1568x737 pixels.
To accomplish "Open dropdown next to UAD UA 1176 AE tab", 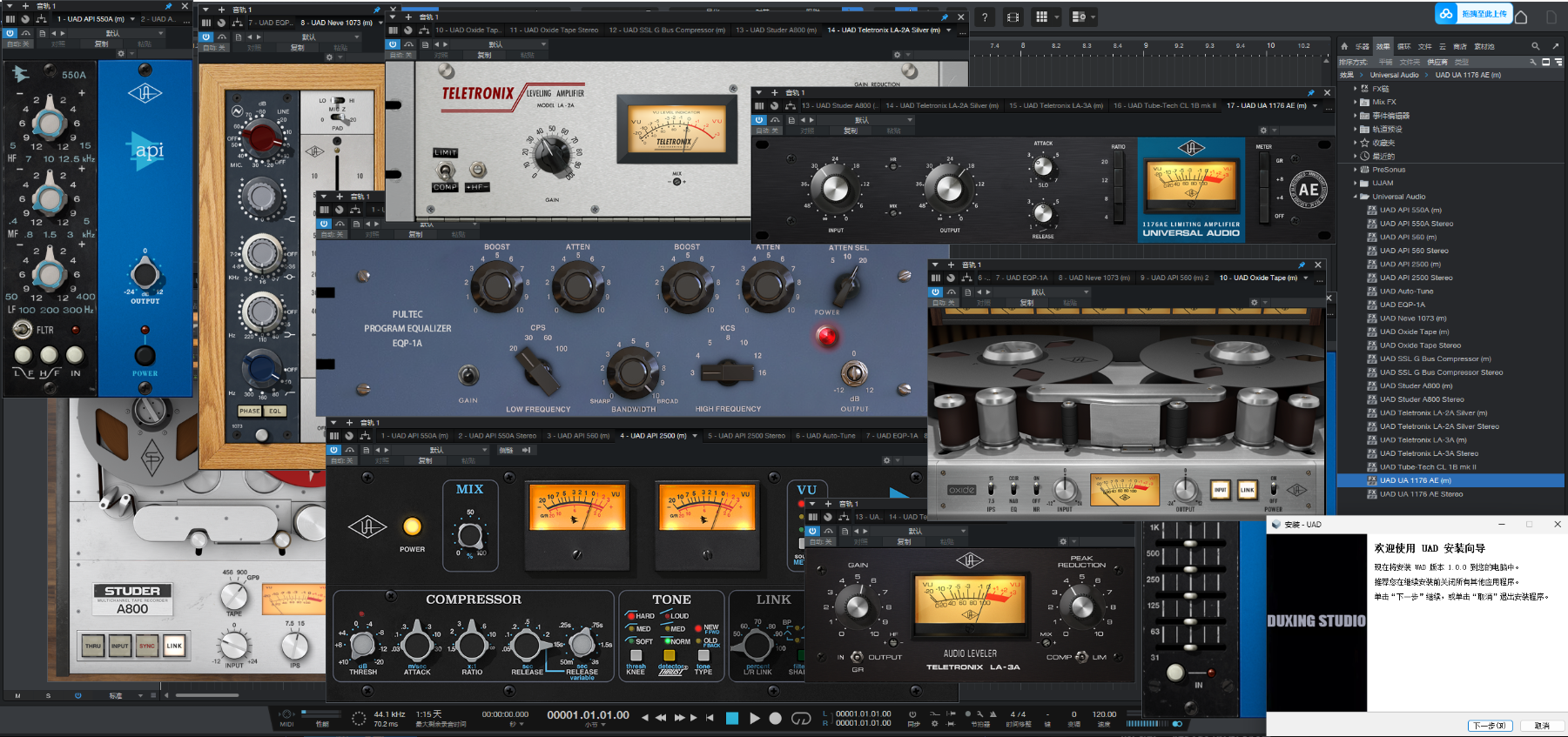I will (x=1315, y=106).
